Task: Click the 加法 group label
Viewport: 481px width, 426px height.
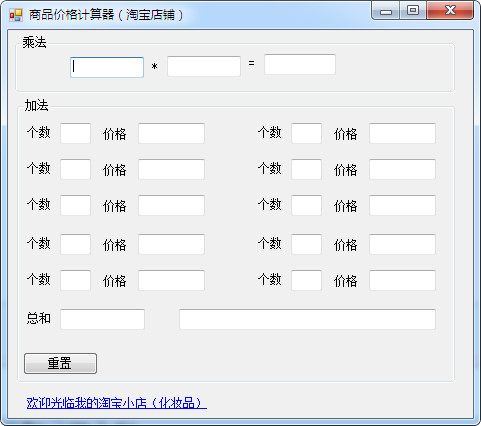Action: point(36,105)
